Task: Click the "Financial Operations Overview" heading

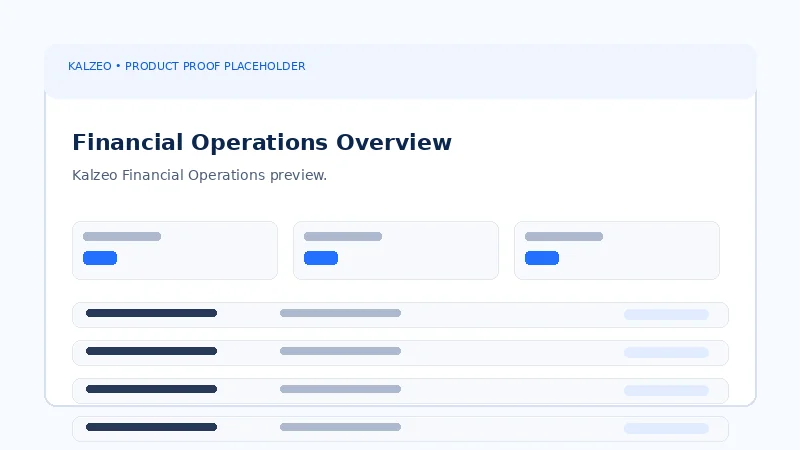Action: (262, 142)
